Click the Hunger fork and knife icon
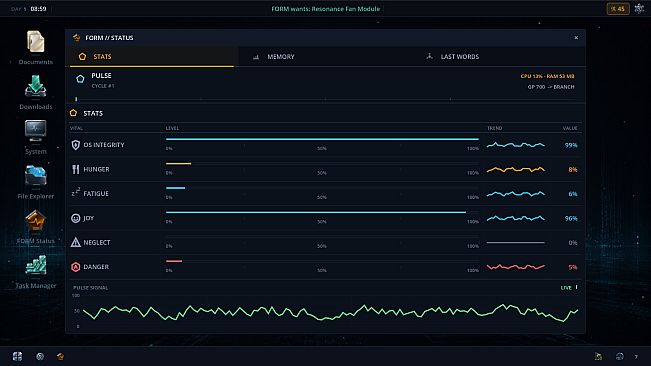 [76, 169]
